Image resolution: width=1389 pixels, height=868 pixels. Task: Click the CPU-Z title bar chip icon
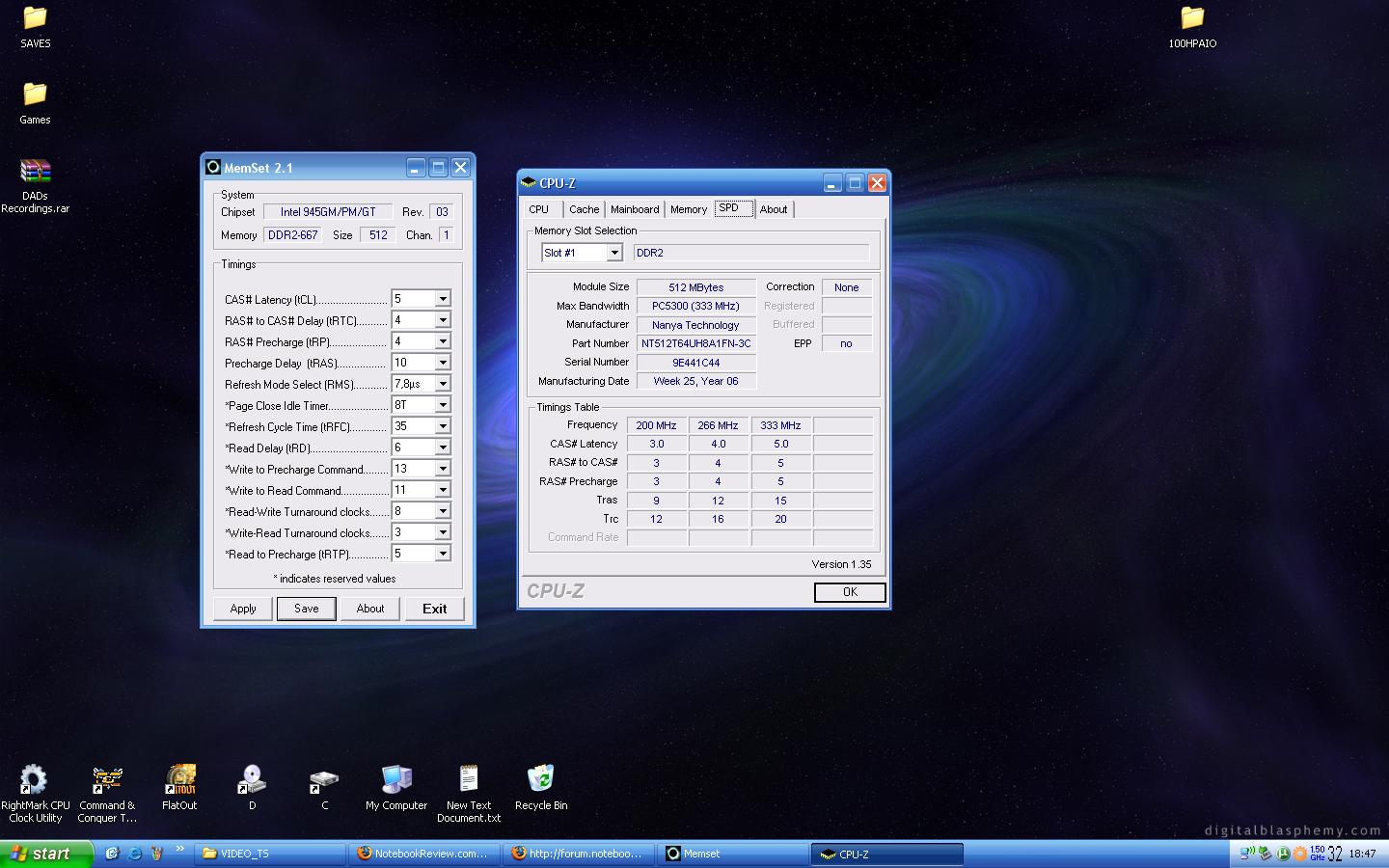[529, 182]
